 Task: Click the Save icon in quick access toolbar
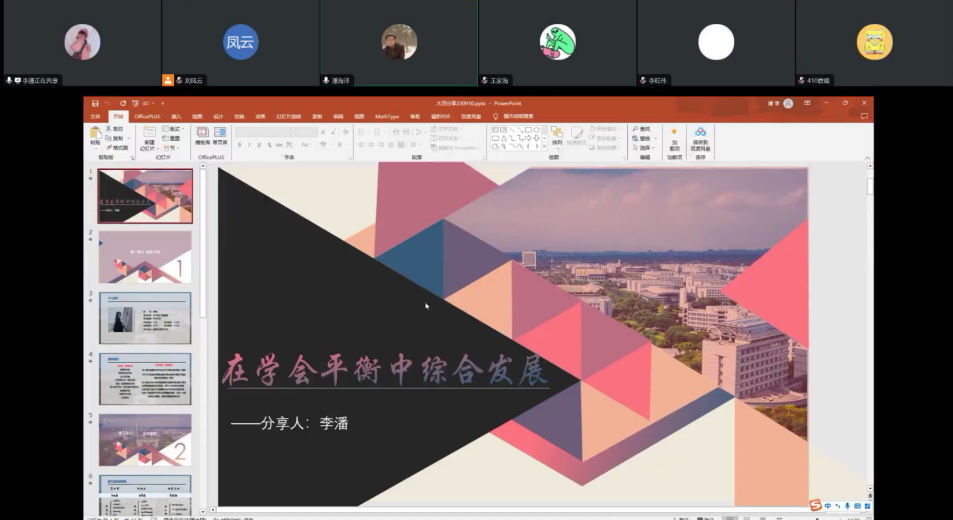[x=94, y=103]
